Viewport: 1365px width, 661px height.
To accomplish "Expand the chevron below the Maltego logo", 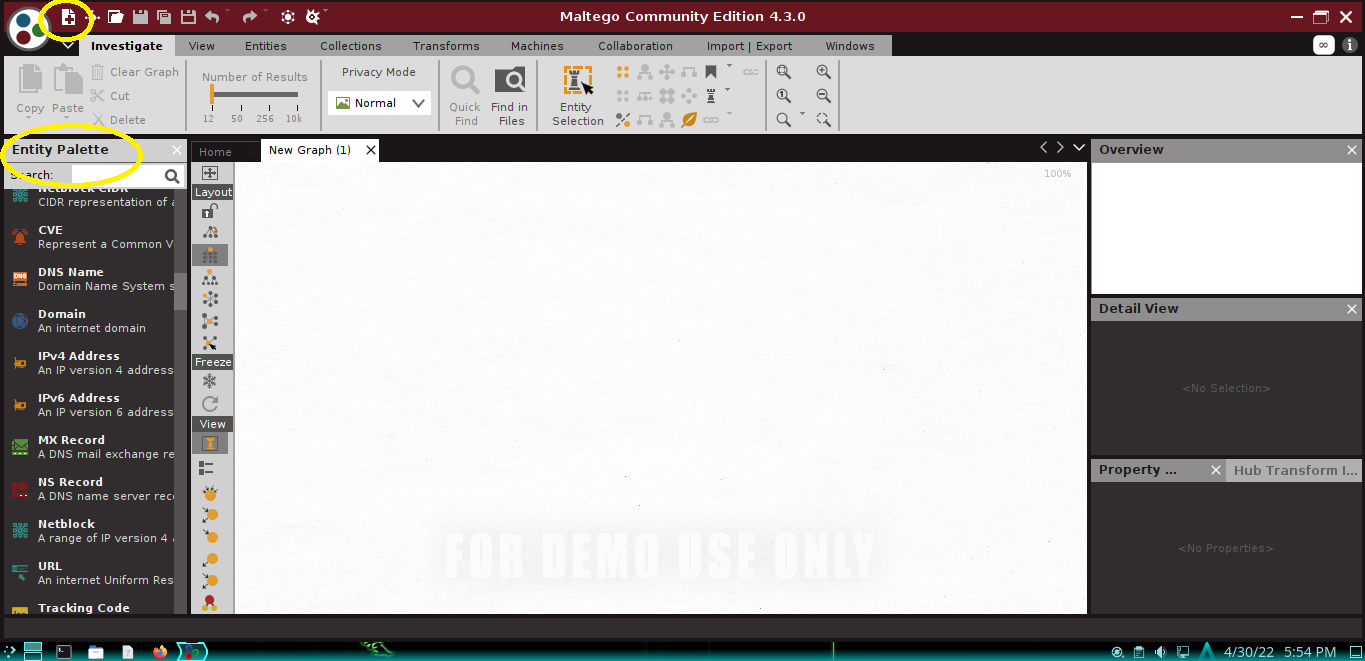I will 68,44.
